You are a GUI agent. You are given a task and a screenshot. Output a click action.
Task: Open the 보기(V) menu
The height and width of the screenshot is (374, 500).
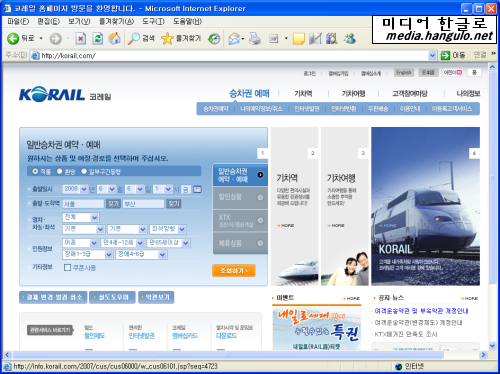pyautogui.click(x=79, y=21)
